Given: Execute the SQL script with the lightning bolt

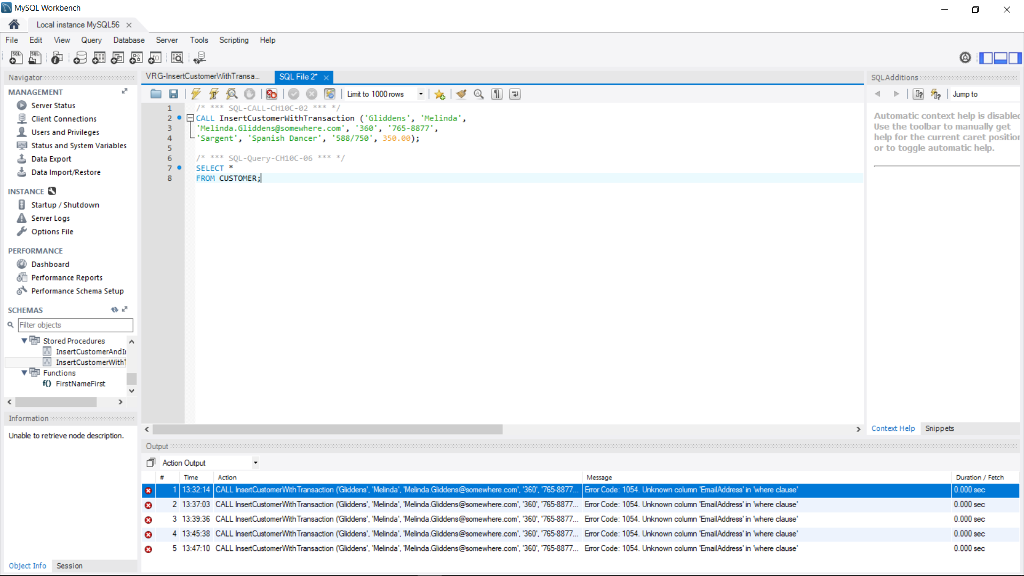Looking at the screenshot, I should click(x=195, y=93).
